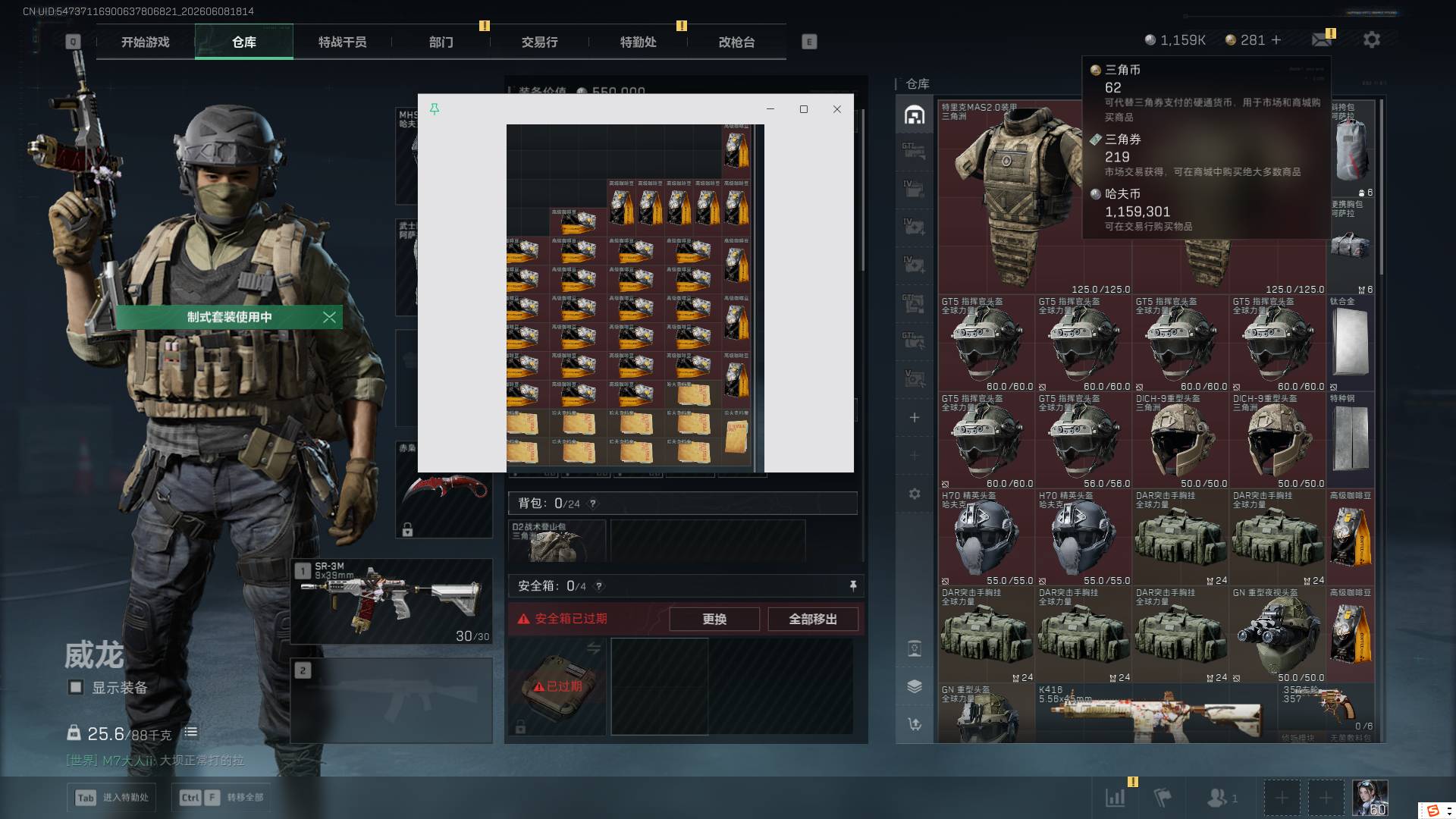Screen dimensions: 1456x819
Task: Expand the weight details list icon
Action: pyautogui.click(x=190, y=733)
